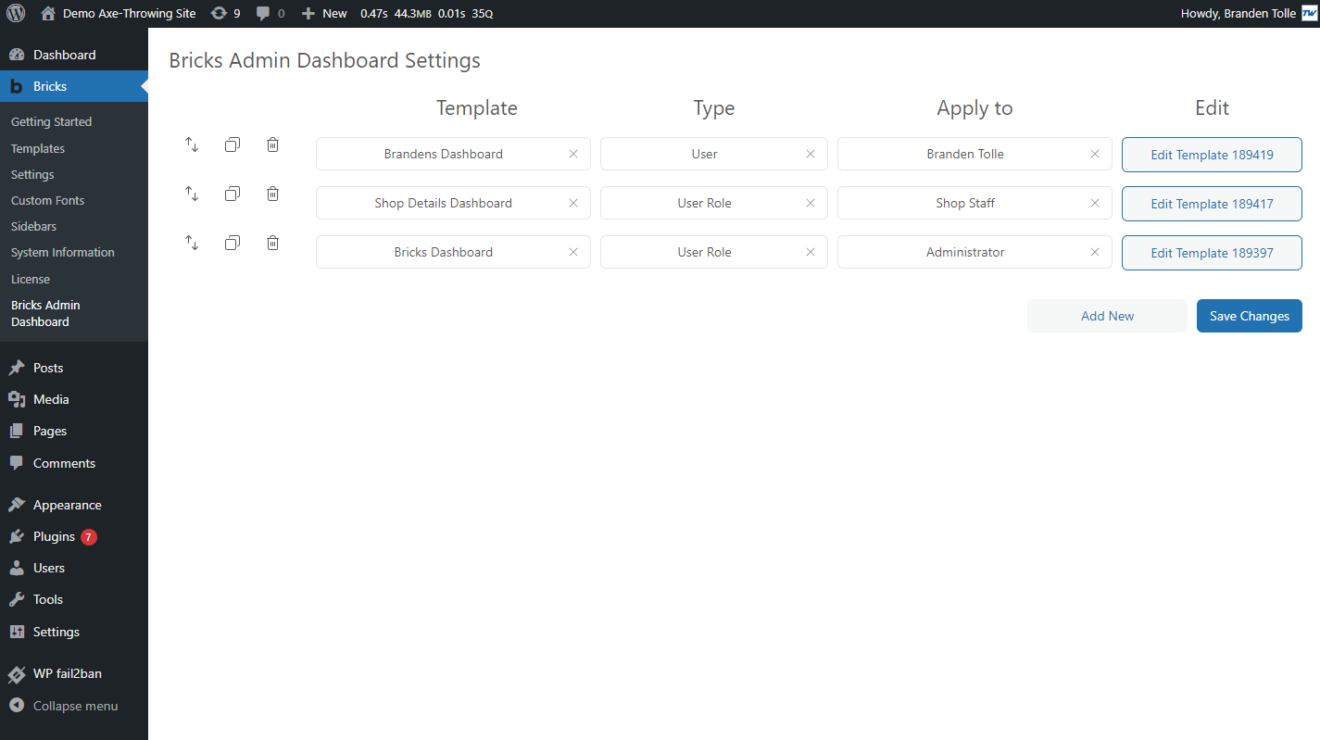Open the User type dropdown
The image size is (1320, 740).
click(x=704, y=154)
